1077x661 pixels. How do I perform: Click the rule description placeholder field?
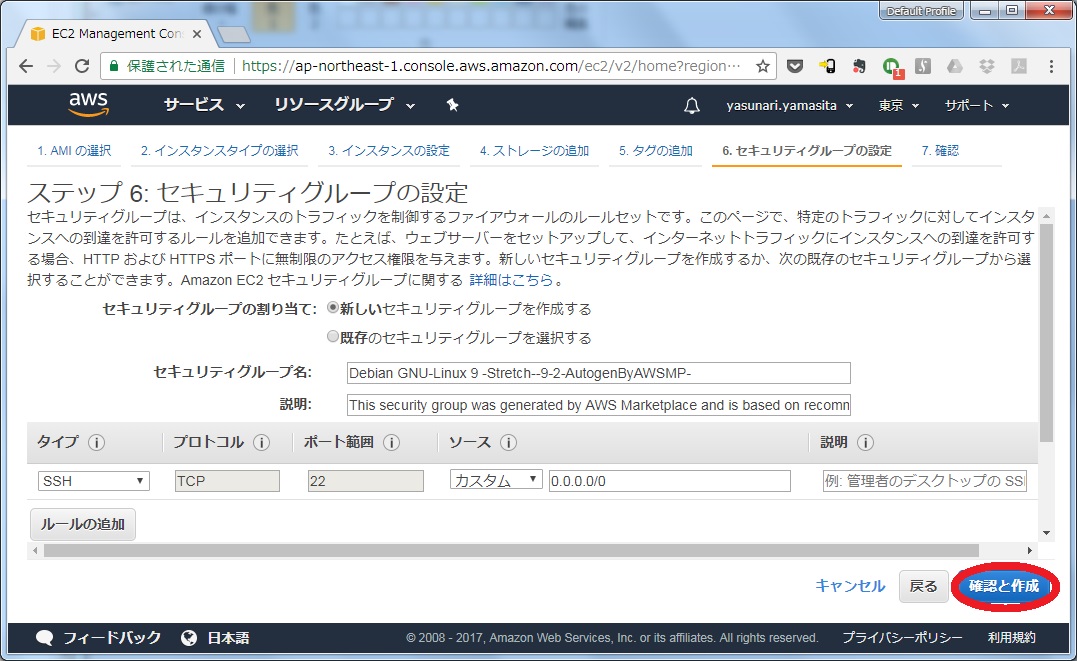point(925,481)
